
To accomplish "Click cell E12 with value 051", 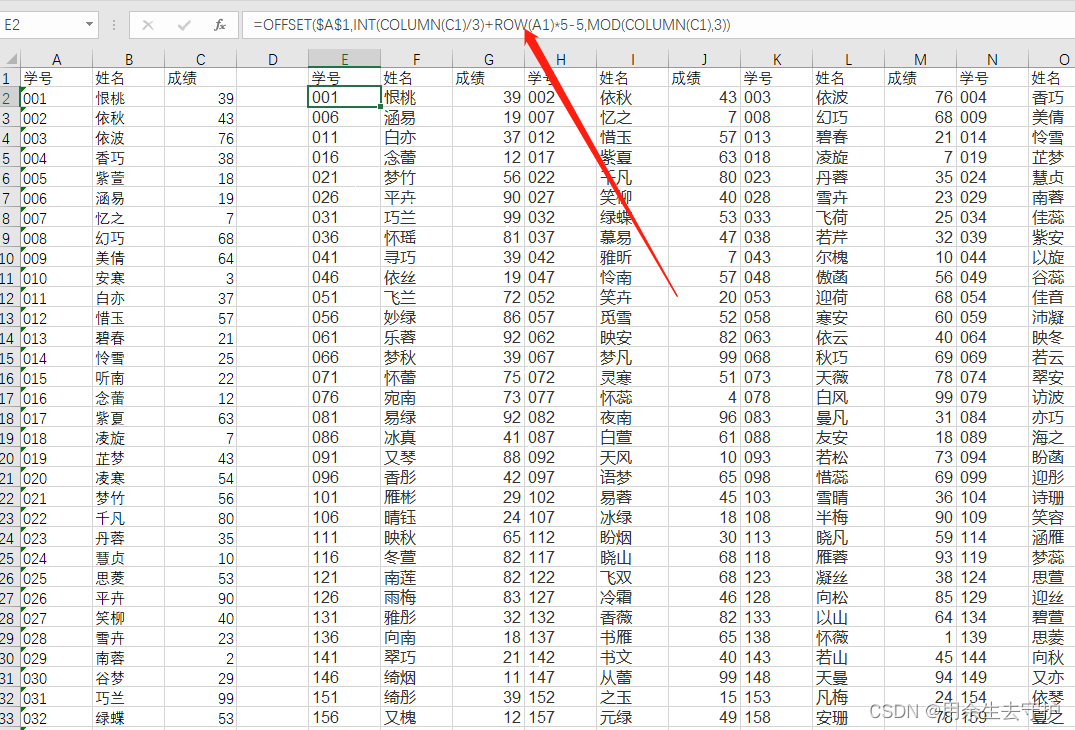I will pos(344,297).
